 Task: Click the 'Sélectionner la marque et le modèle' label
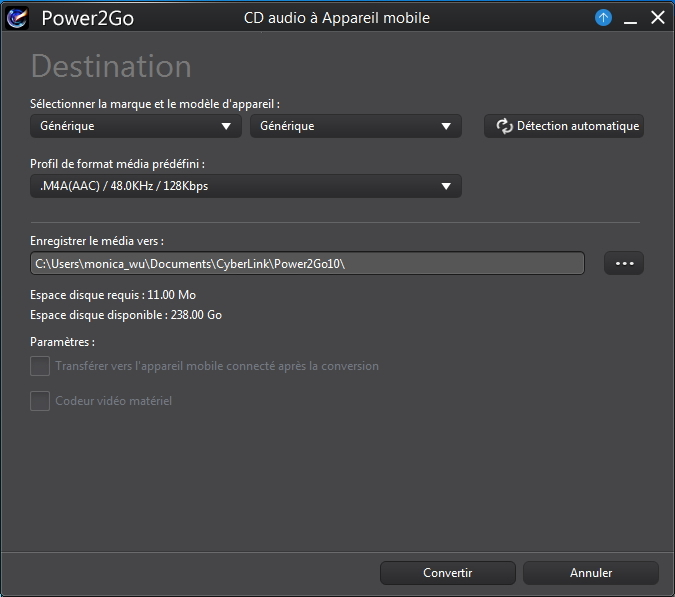pyautogui.click(x=155, y=104)
